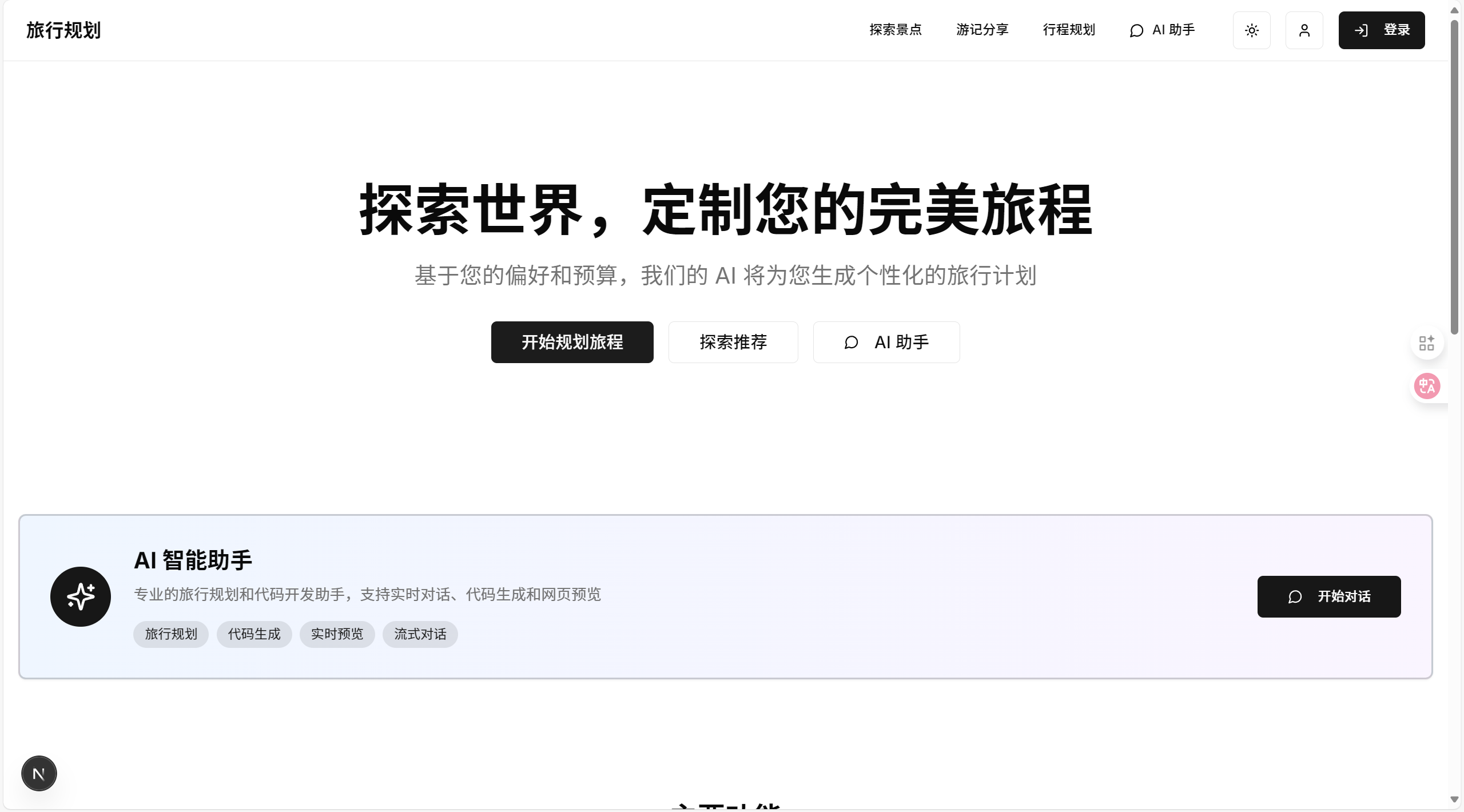This screenshot has height=812, width=1464.
Task: Select the 代码生成 tag chip
Action: click(254, 634)
